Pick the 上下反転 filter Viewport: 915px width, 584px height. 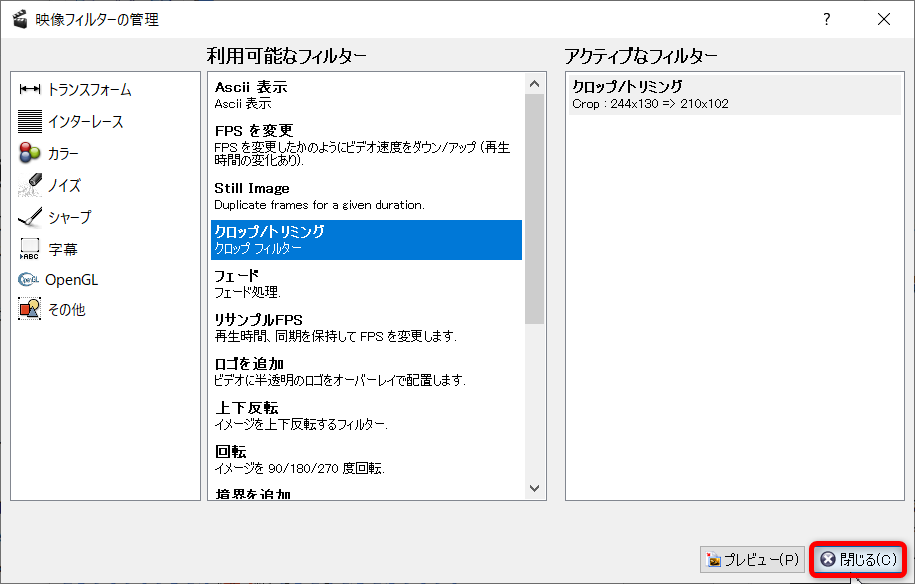(x=366, y=415)
